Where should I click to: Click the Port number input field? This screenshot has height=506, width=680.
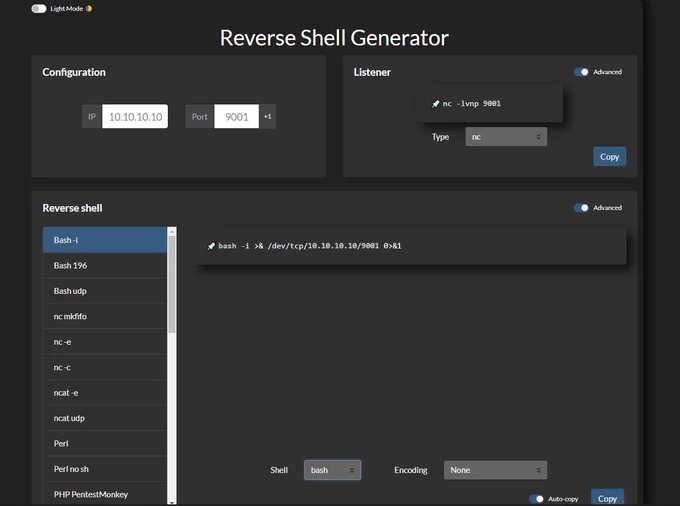[236, 117]
